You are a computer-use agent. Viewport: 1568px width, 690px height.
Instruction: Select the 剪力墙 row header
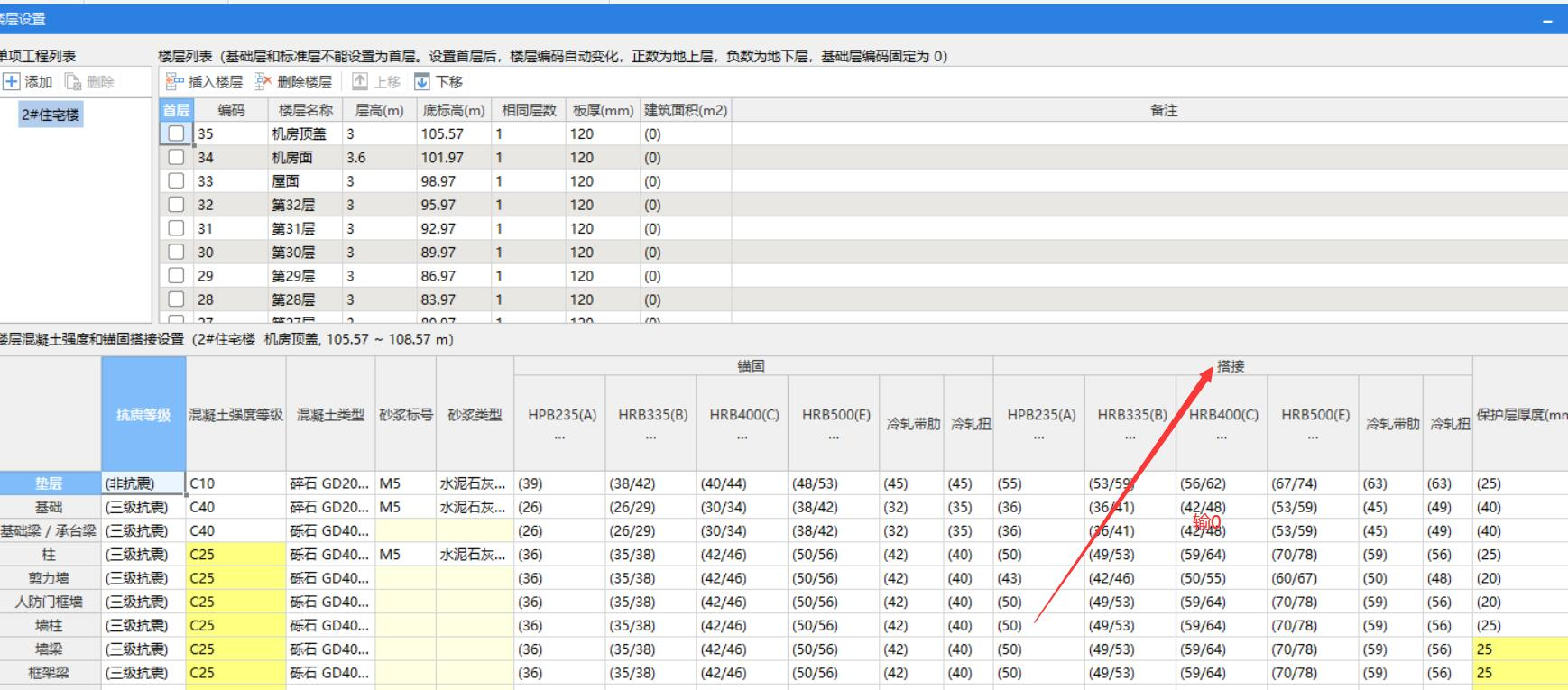point(50,578)
